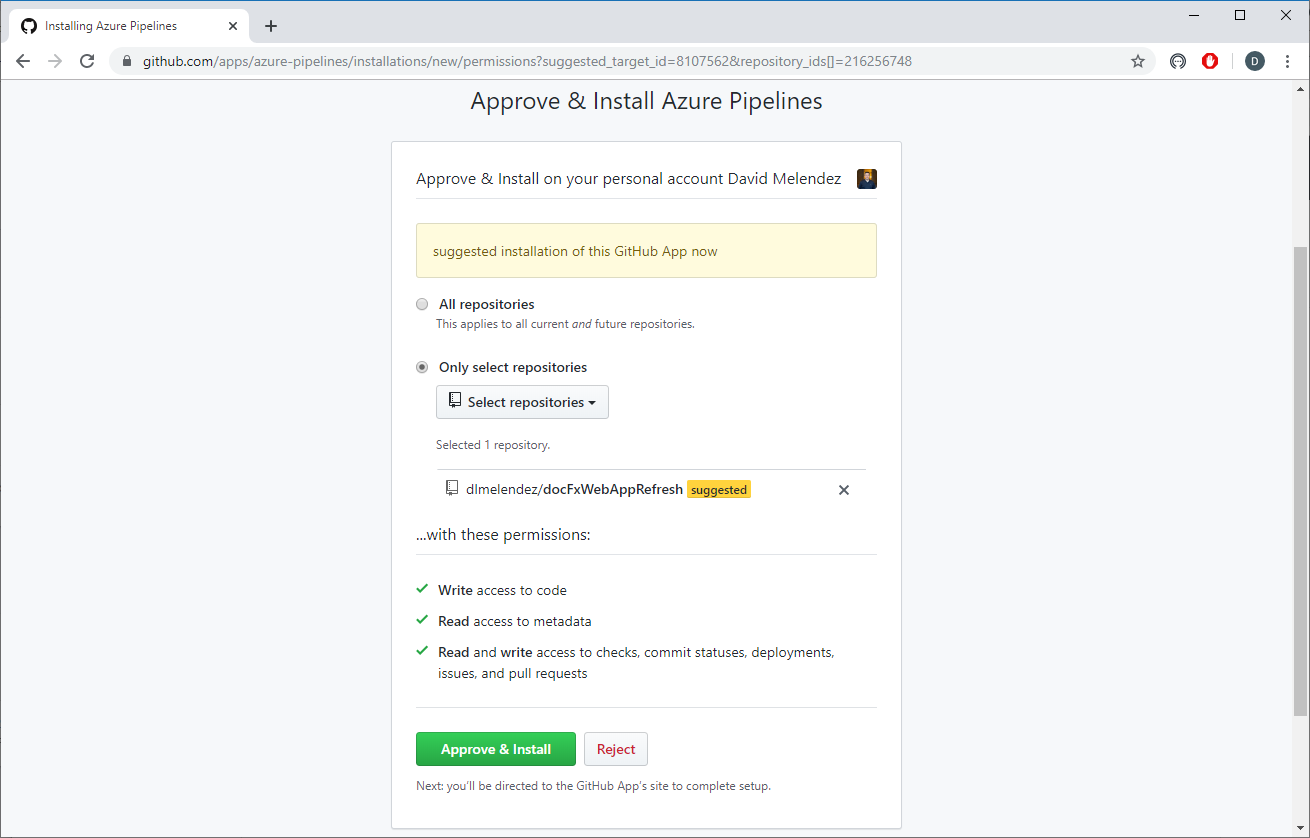Reload the page with the refresh icon
1310x838 pixels.
(87, 61)
